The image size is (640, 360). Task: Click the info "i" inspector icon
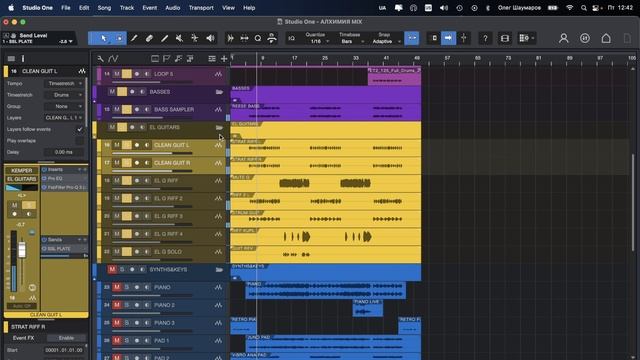tap(23, 59)
